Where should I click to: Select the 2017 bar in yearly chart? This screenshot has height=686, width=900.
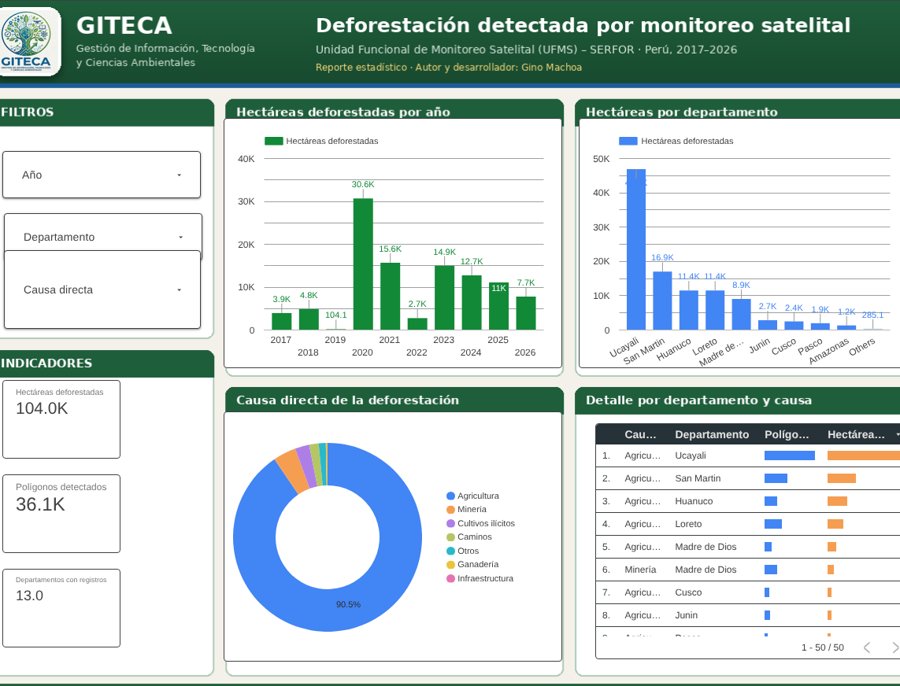coord(281,321)
